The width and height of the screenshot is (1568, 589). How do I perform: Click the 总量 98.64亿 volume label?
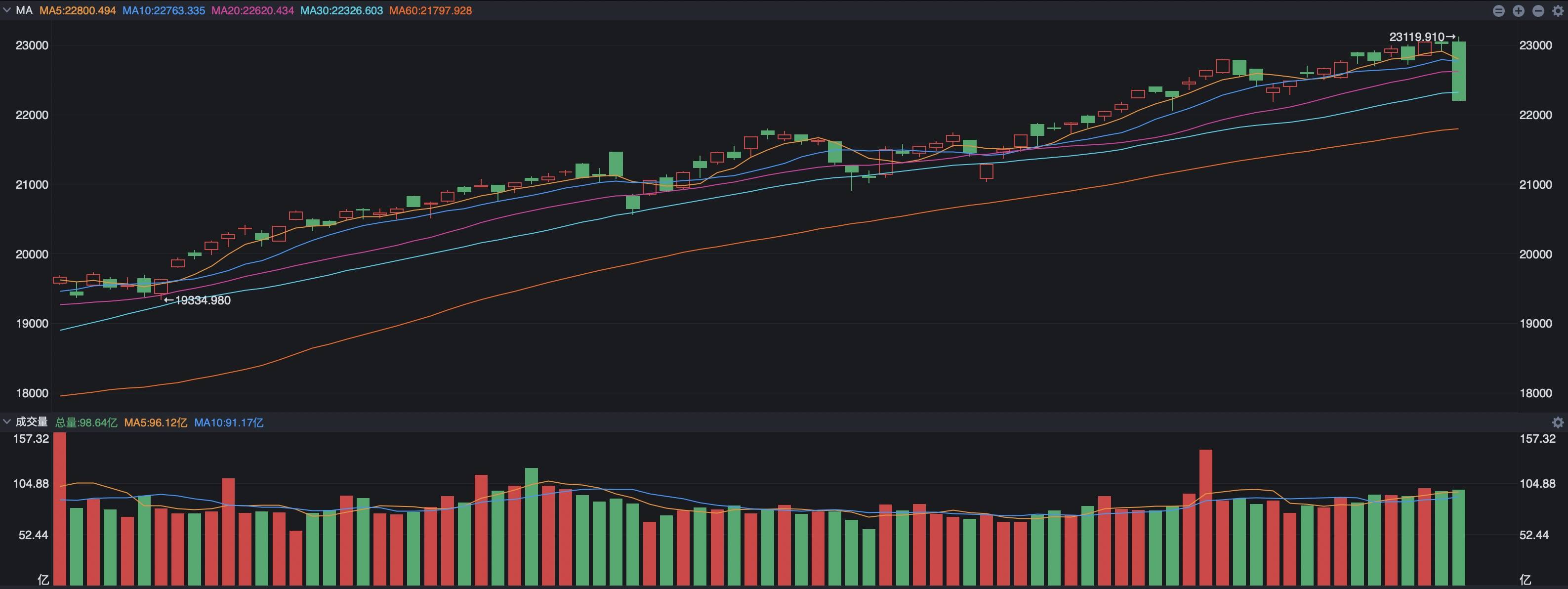(x=86, y=422)
